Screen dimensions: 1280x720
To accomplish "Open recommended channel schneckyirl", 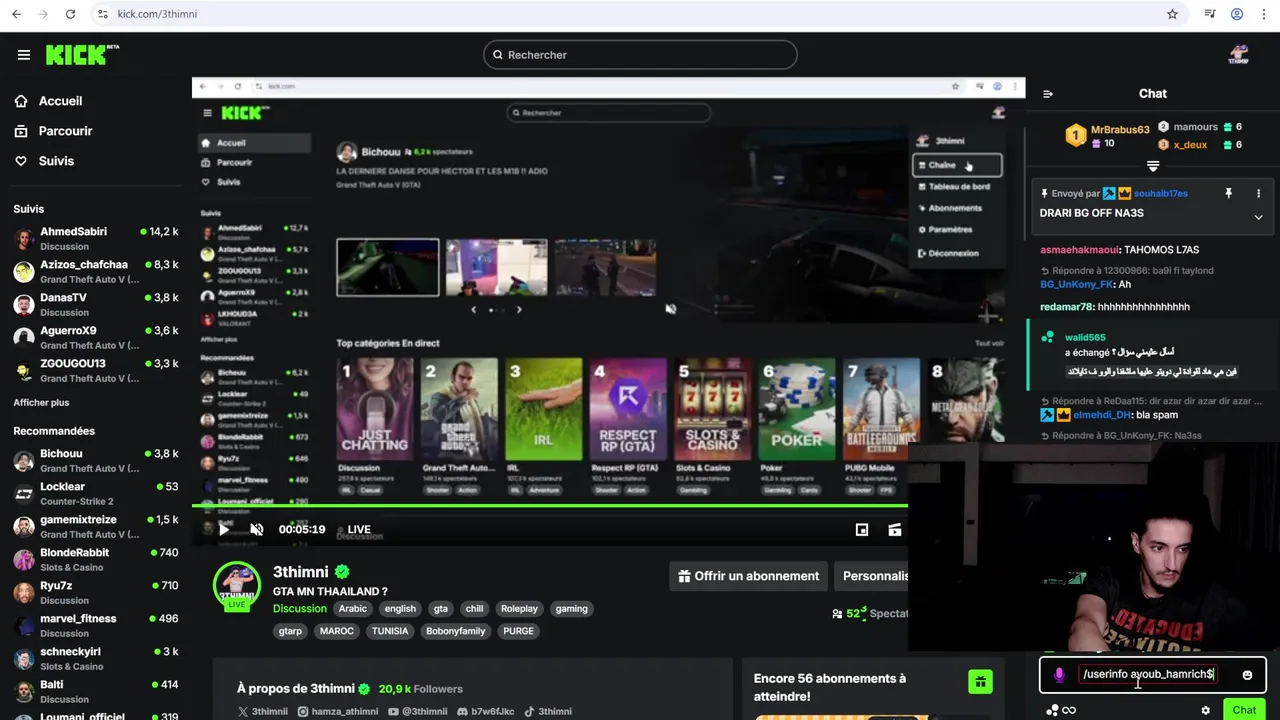I will [96, 658].
